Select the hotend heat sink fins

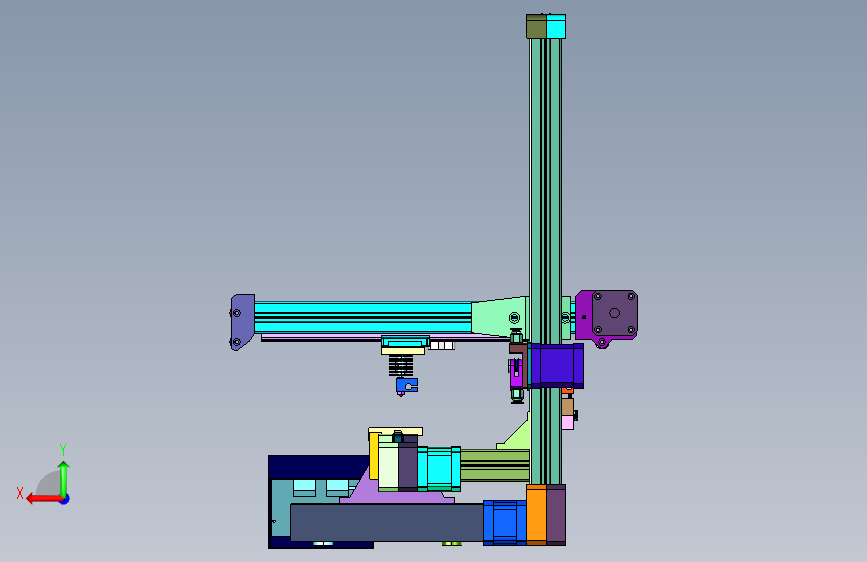tap(401, 366)
